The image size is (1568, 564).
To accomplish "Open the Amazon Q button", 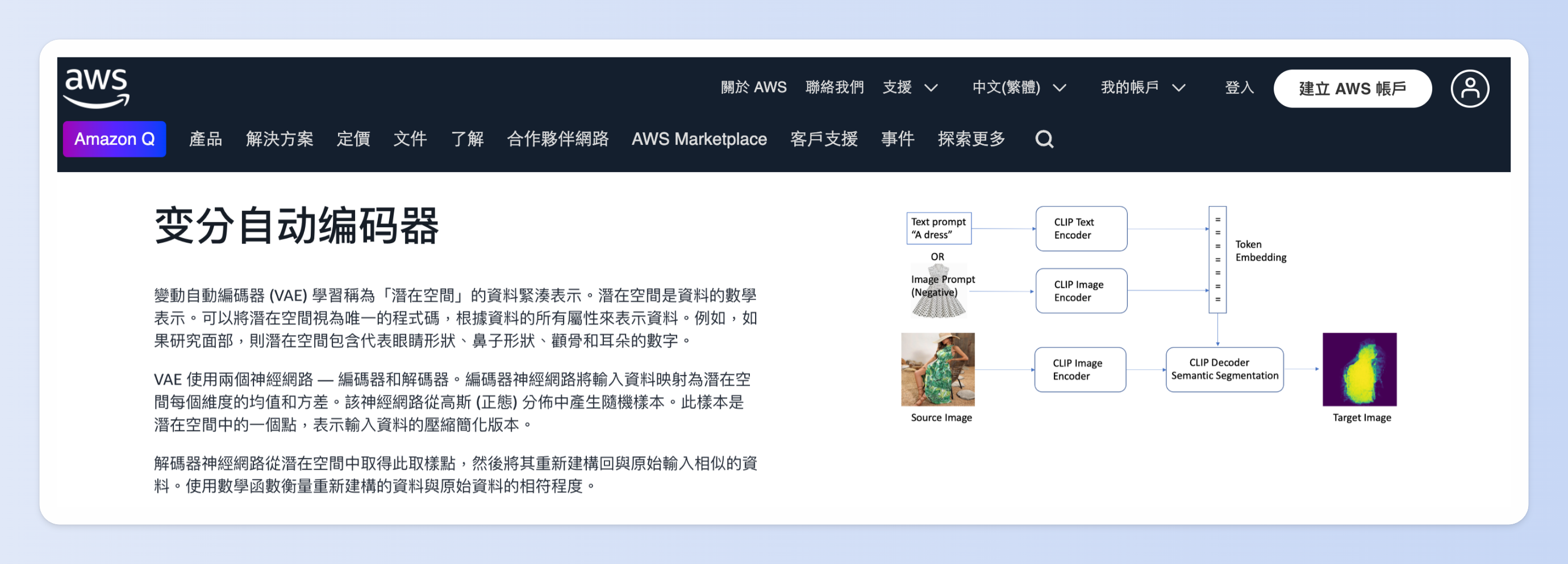I will point(114,139).
